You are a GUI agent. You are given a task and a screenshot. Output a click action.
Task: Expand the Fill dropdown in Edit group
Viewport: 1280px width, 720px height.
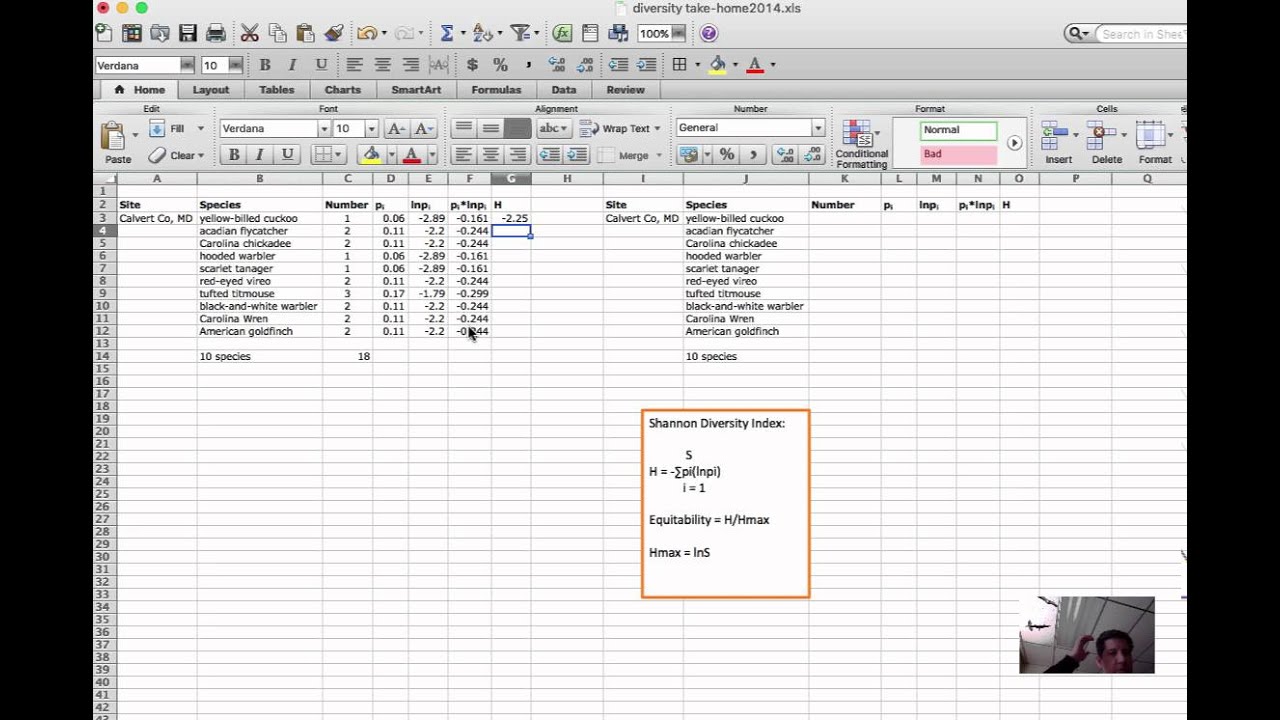tap(200, 128)
